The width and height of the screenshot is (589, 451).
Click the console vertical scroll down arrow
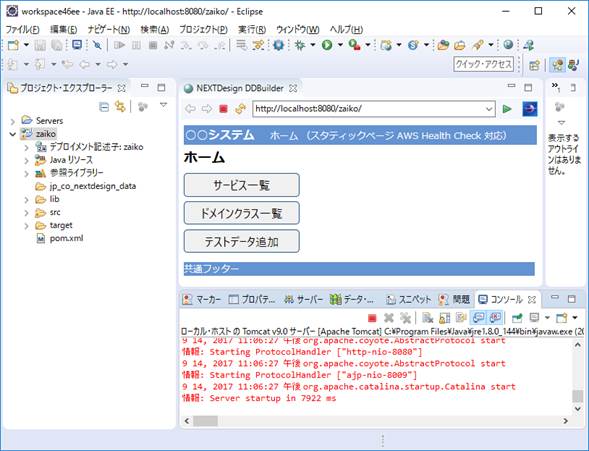pos(578,409)
